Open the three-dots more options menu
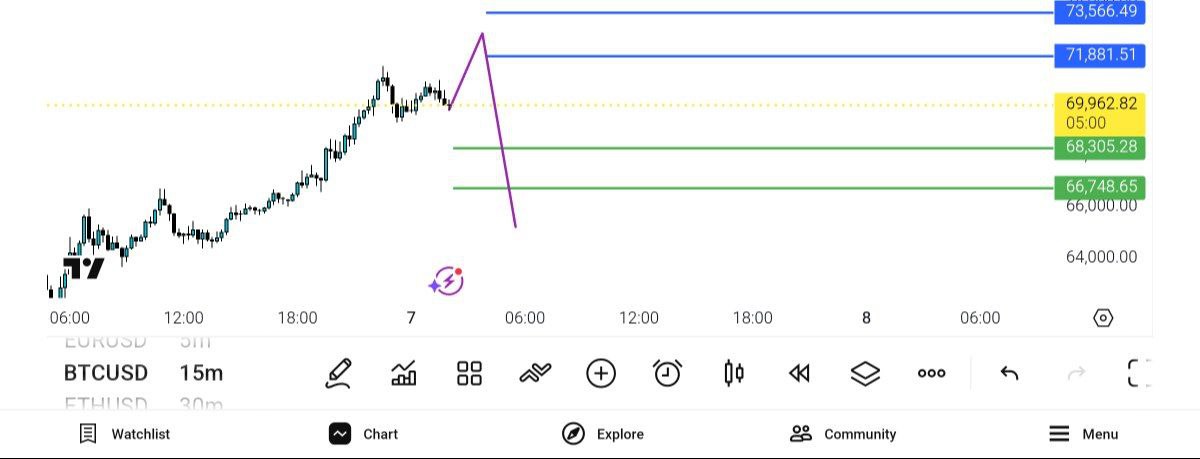 (x=931, y=374)
